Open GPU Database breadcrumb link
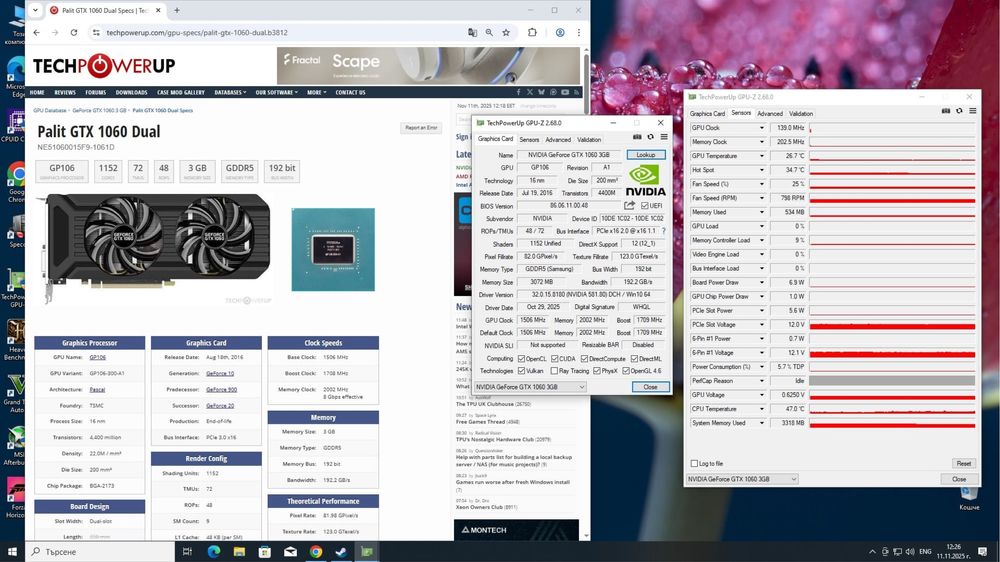Screen dimensions: 1000x562 [50, 110]
